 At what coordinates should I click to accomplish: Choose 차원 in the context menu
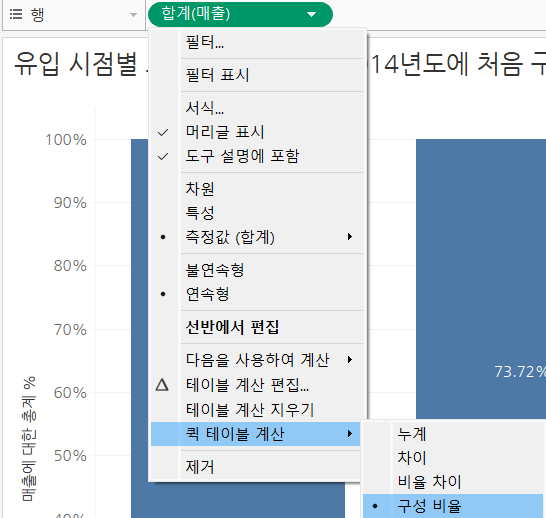(x=256, y=189)
